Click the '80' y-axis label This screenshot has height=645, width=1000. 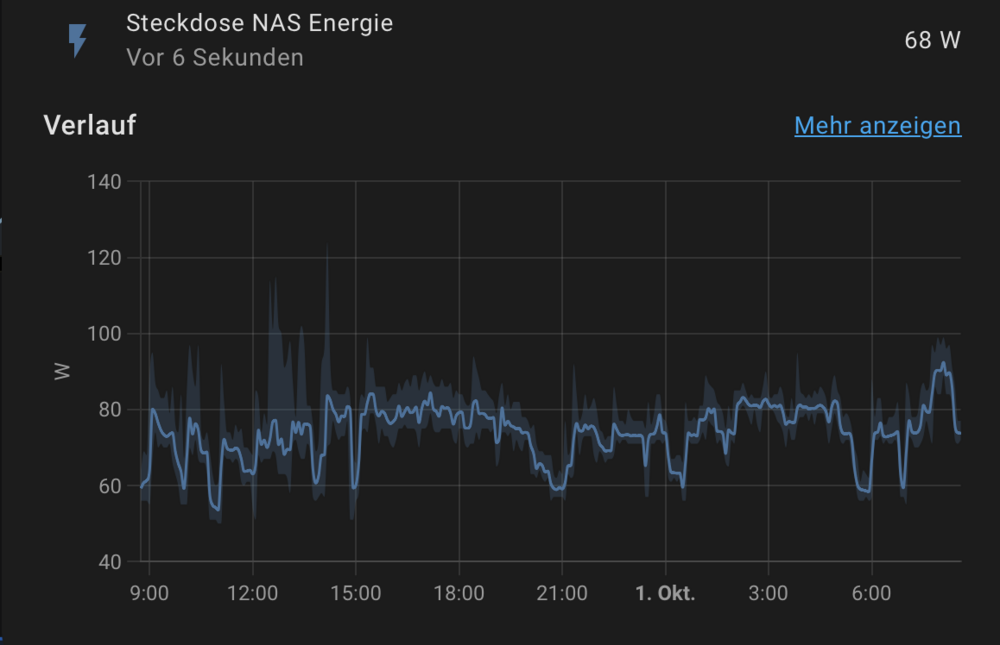pos(110,410)
